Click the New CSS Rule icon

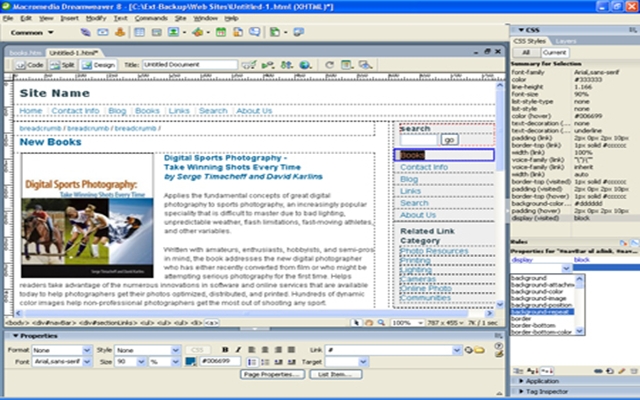[x=609, y=371]
